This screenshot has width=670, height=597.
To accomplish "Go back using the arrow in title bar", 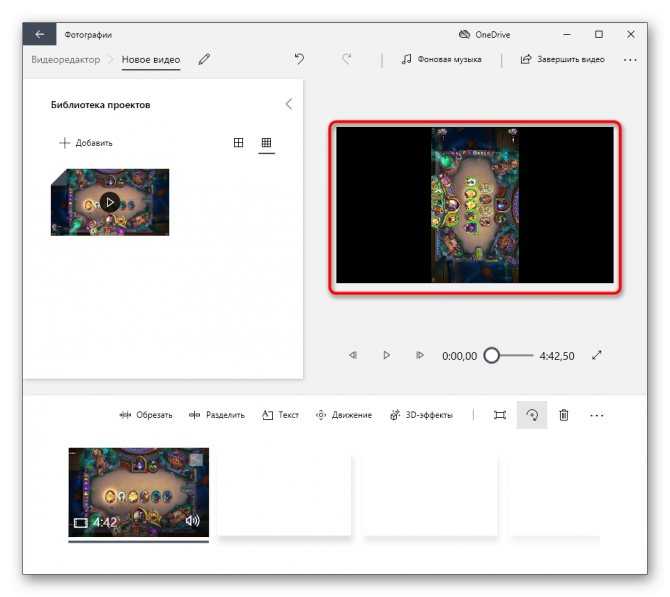I will click(x=39, y=34).
